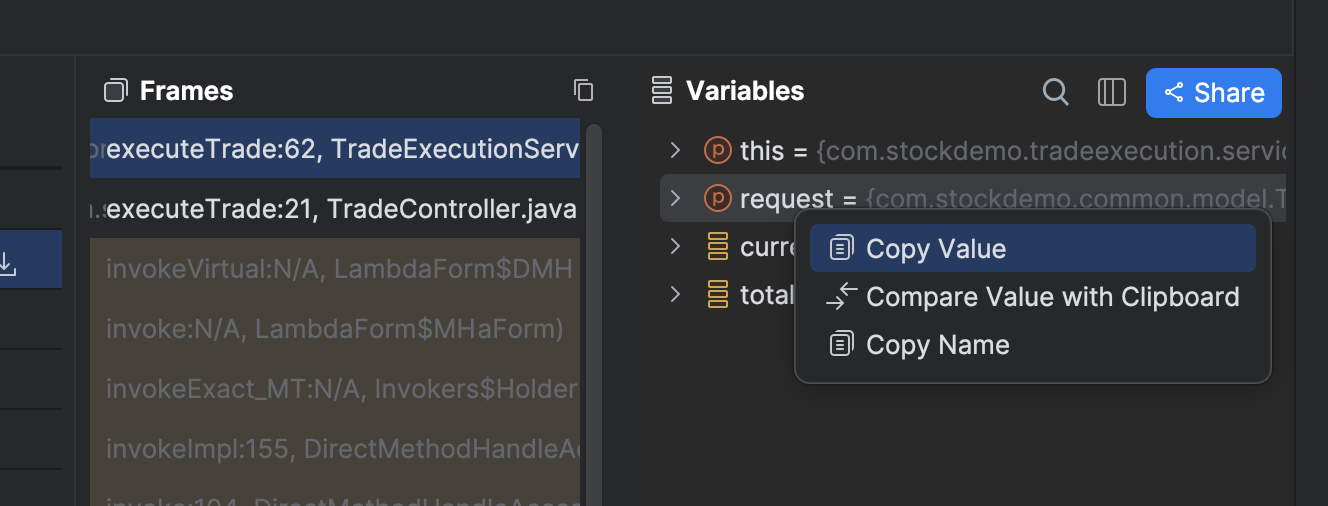Viewport: 1328px width, 506px height.
Task: Click the download icon on left edge
Action: (7, 264)
